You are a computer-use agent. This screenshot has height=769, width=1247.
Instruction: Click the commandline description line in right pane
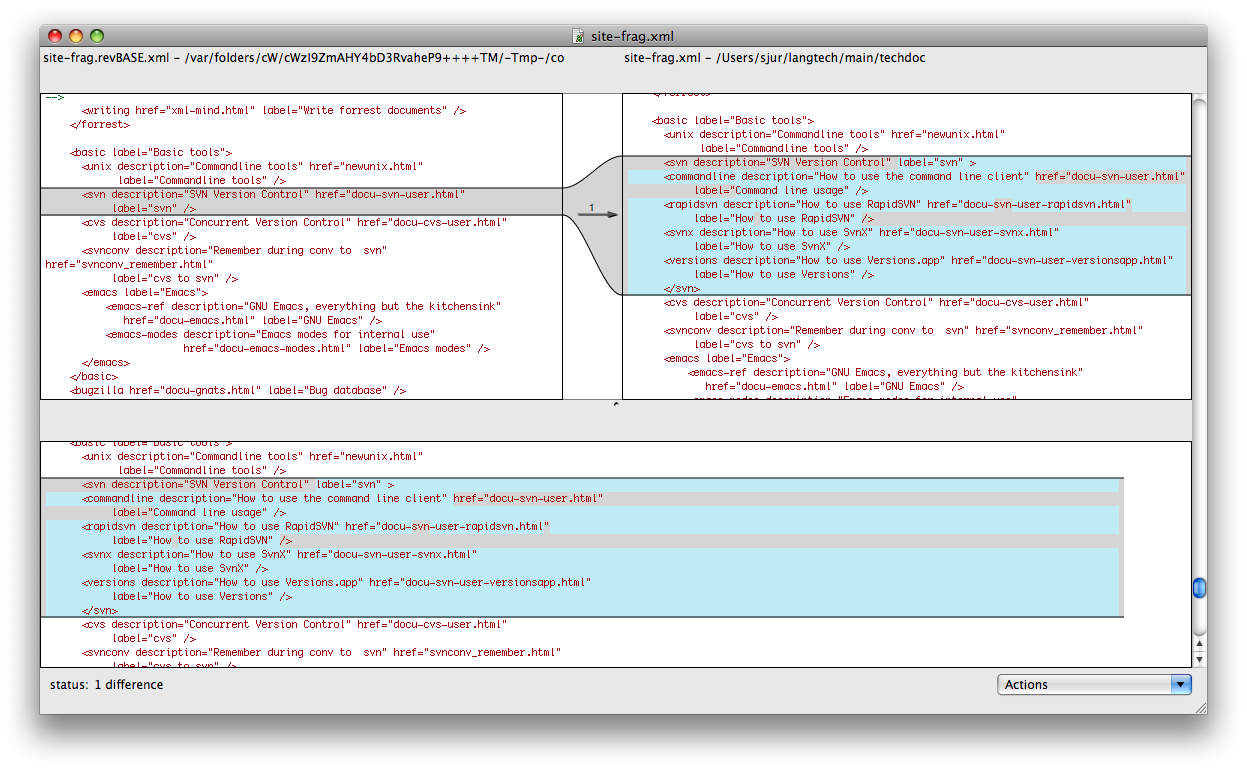click(924, 176)
